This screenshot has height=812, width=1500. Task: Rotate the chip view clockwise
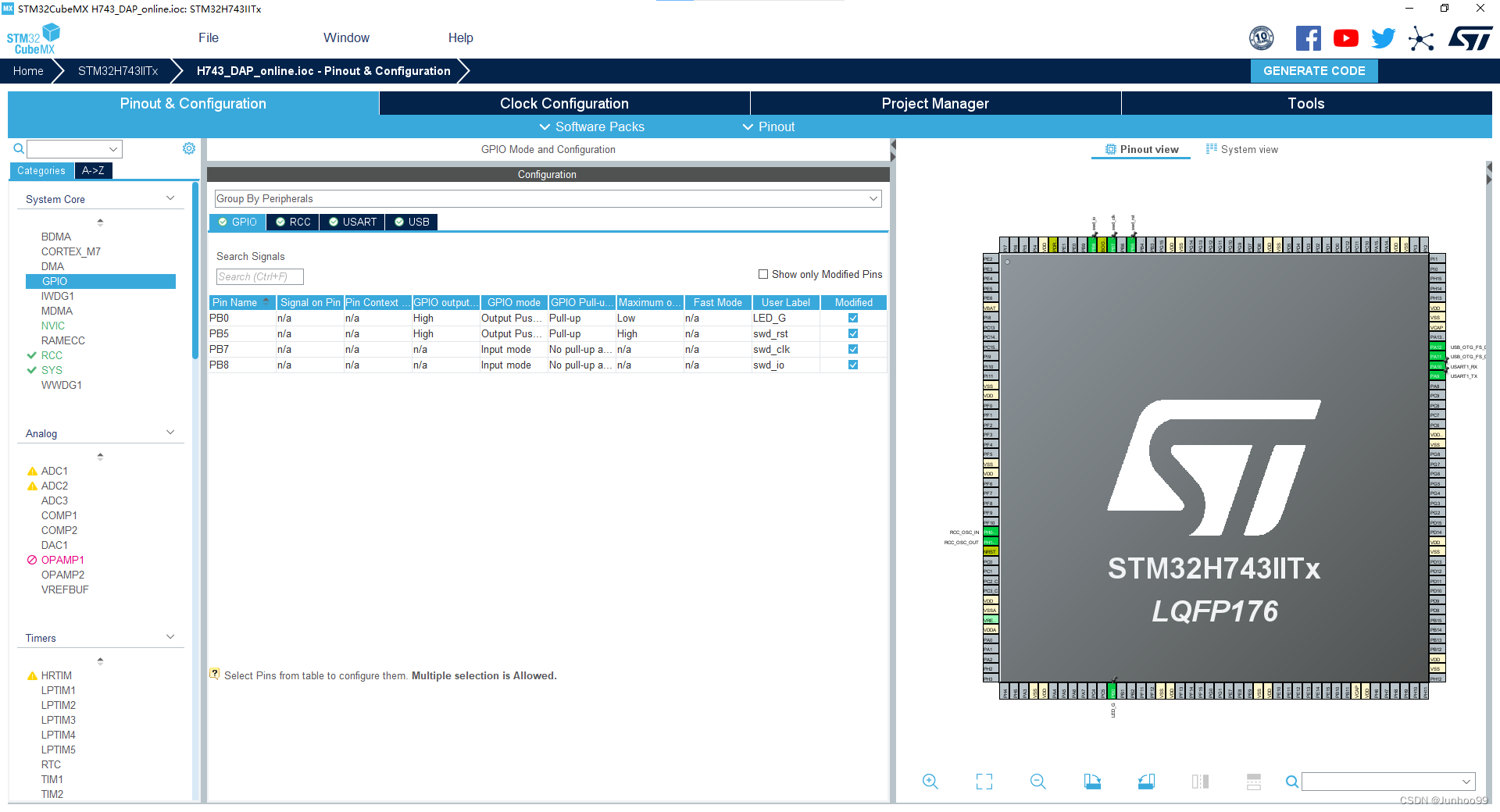tap(1092, 782)
